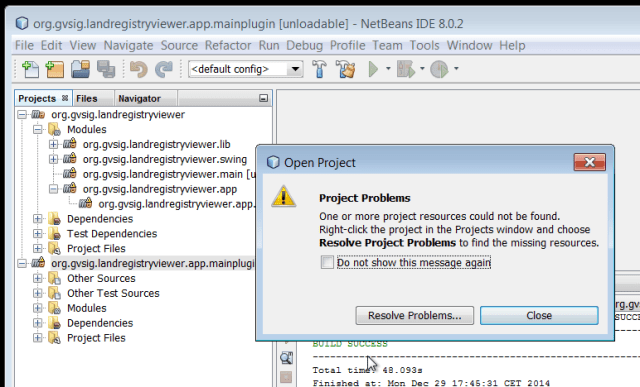Click the org.gvsig.landregistryviewer.lib module icon
640x387 pixels.
70,144
